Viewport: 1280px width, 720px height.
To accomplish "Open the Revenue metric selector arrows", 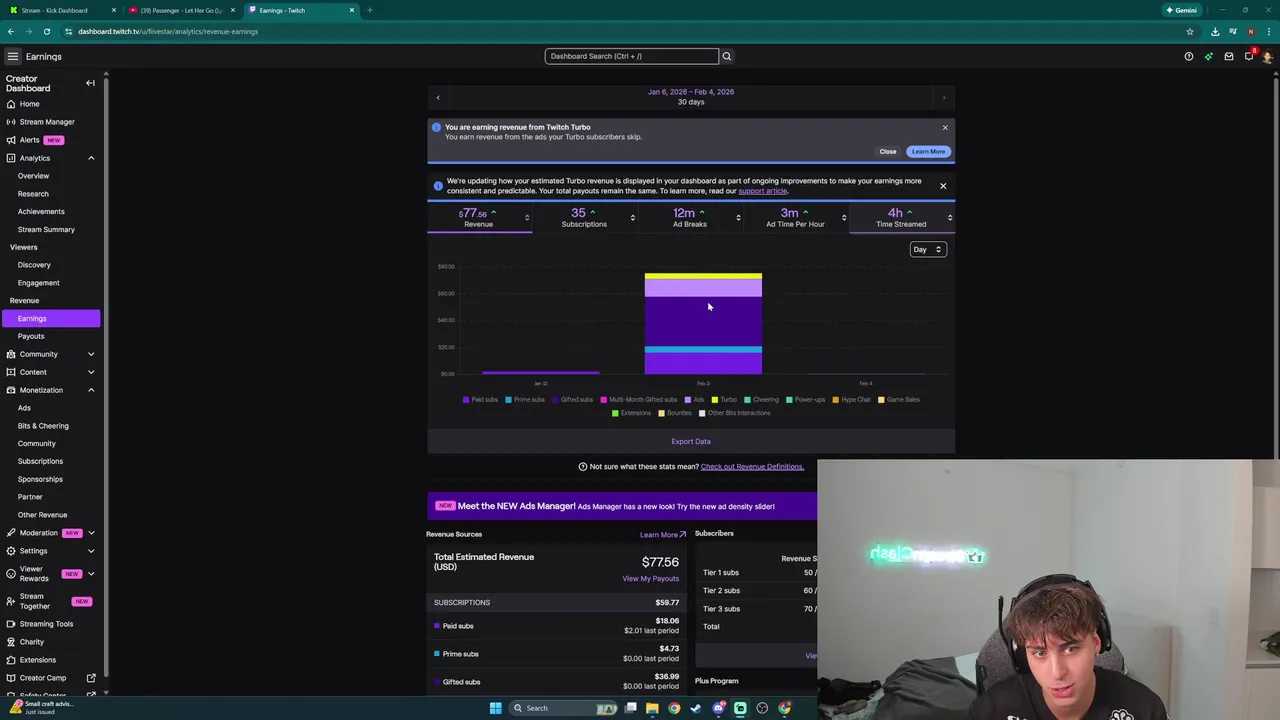I will [526, 217].
